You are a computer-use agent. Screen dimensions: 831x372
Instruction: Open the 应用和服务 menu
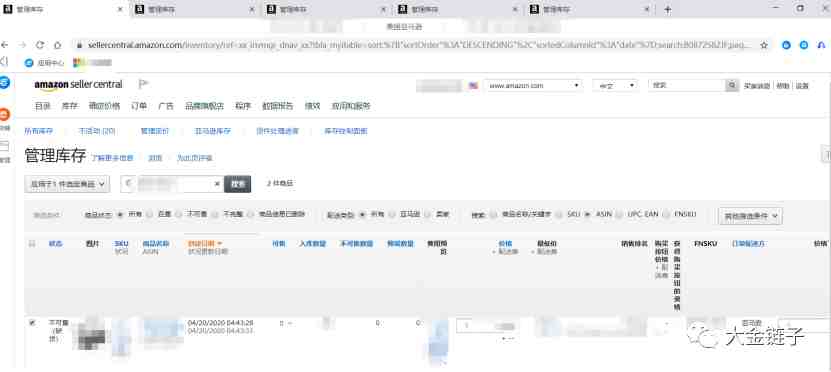click(351, 106)
